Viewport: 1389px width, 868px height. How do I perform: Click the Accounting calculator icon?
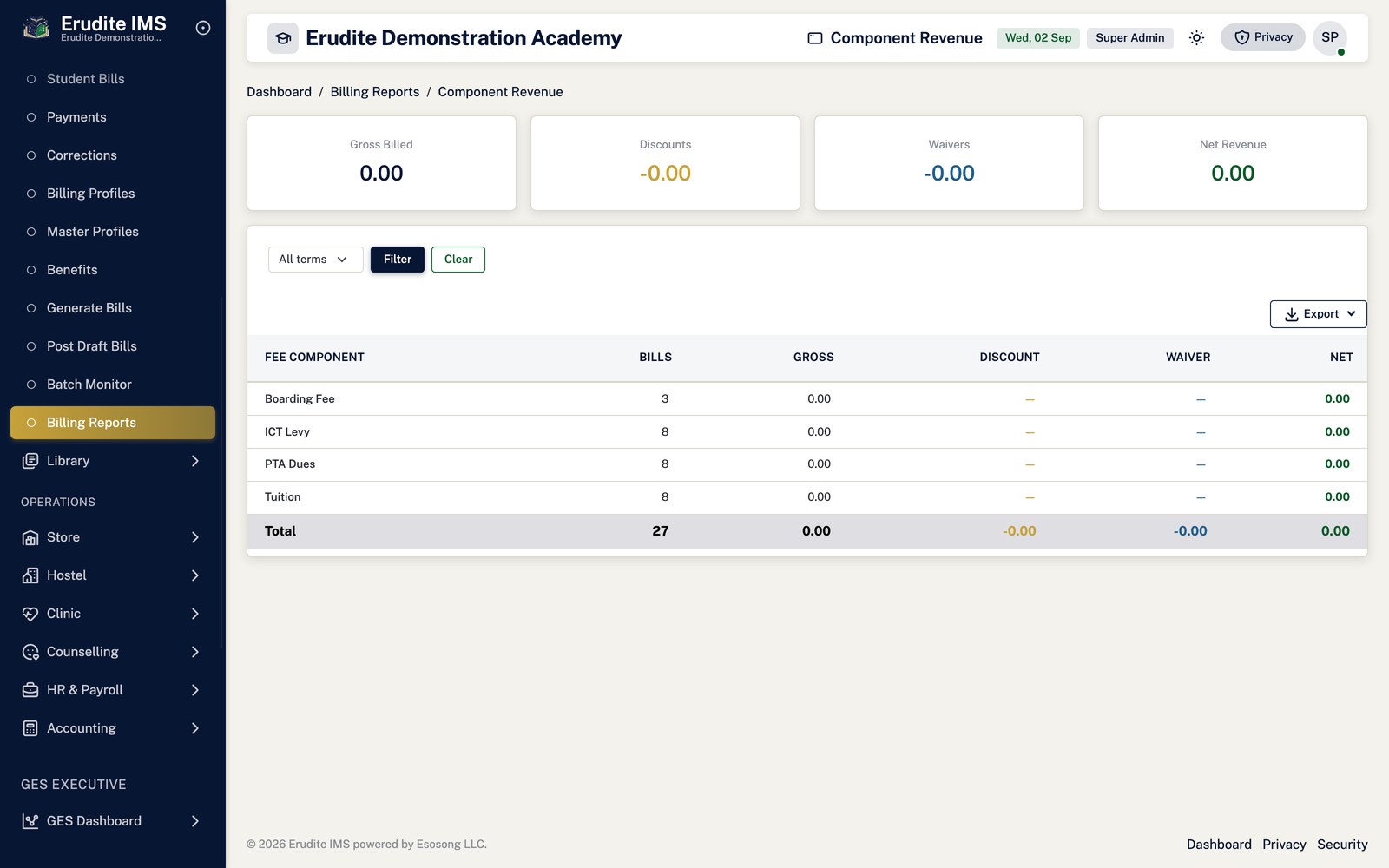[30, 728]
